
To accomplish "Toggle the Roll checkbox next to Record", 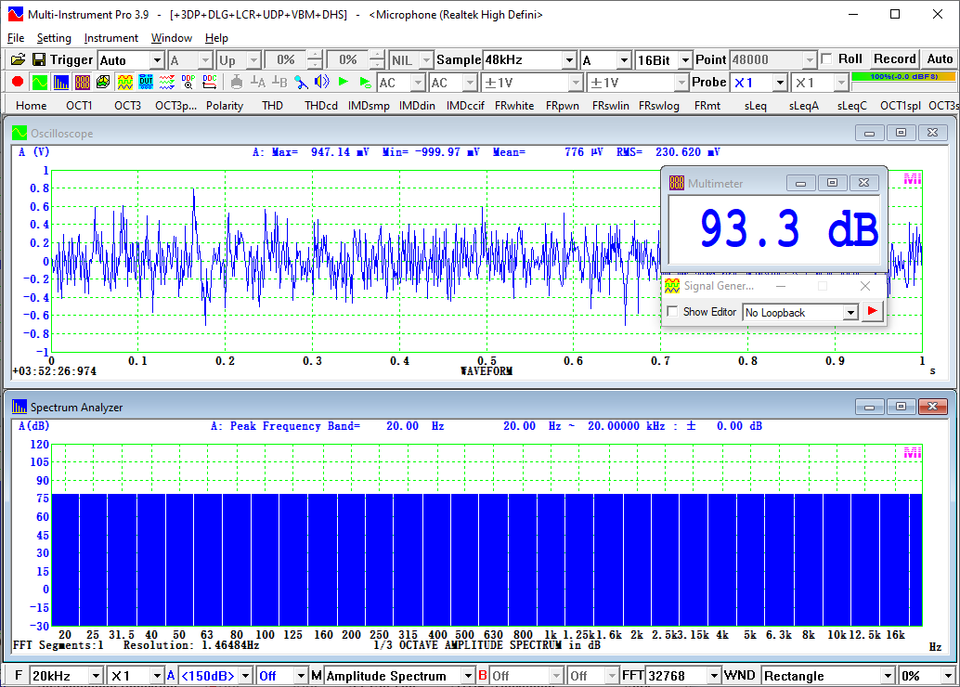I will [x=827, y=59].
